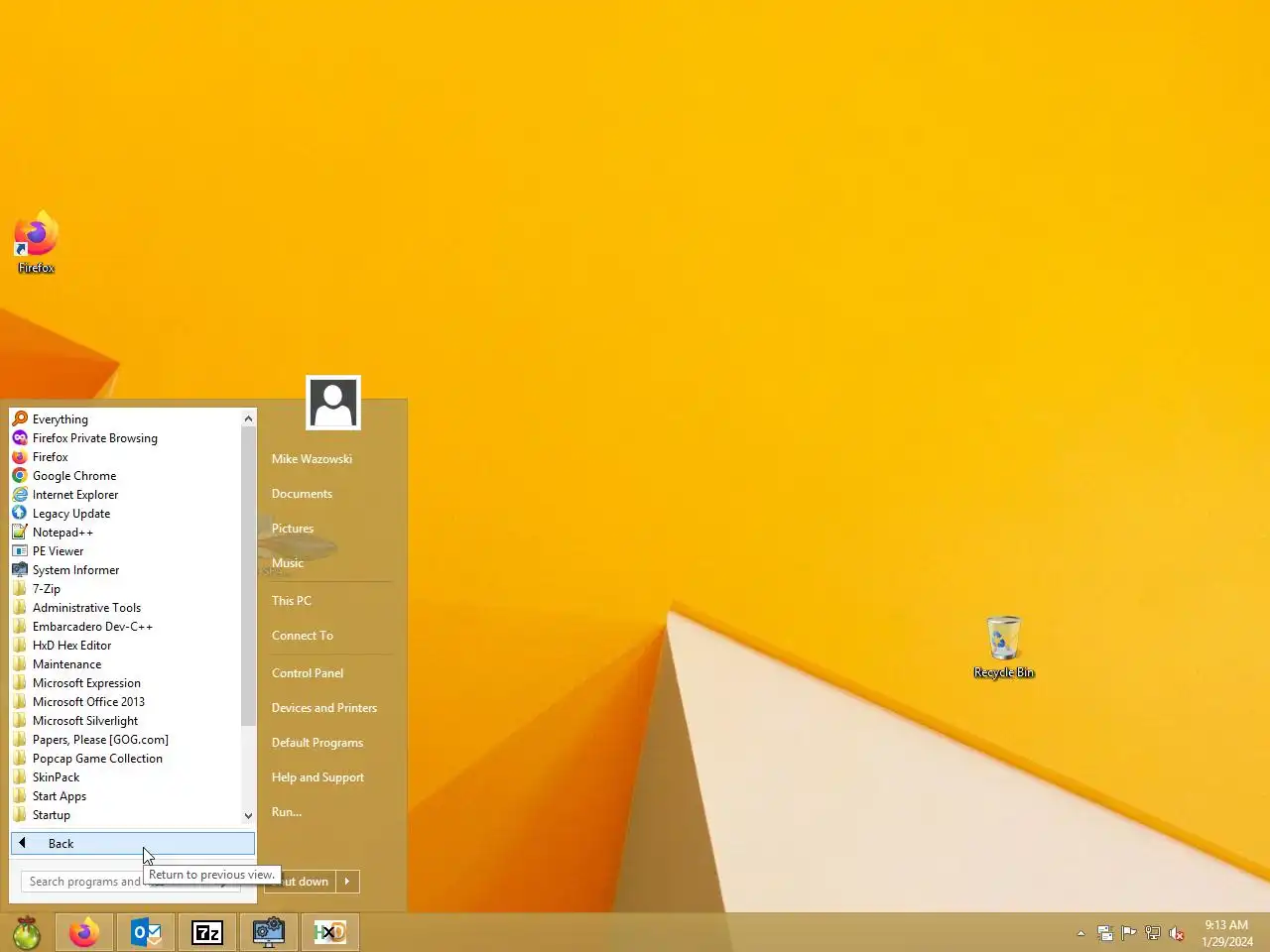Open the Popcap Game Collection folder

(125, 759)
